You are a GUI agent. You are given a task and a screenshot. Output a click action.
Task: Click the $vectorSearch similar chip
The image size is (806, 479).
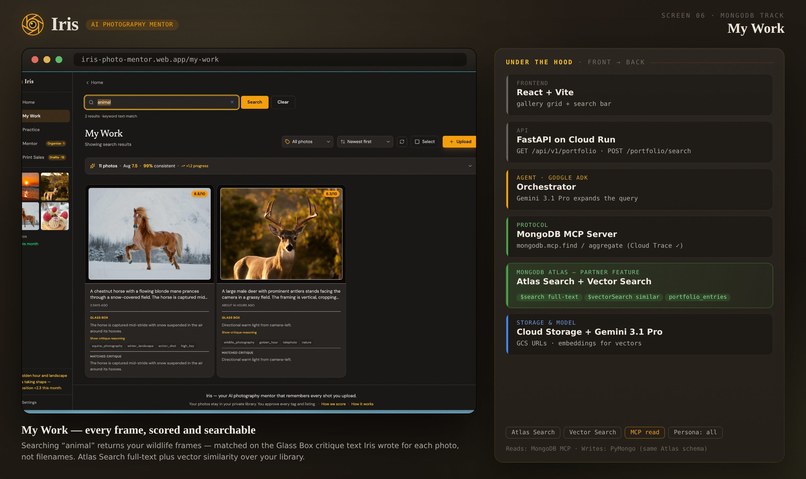click(624, 297)
